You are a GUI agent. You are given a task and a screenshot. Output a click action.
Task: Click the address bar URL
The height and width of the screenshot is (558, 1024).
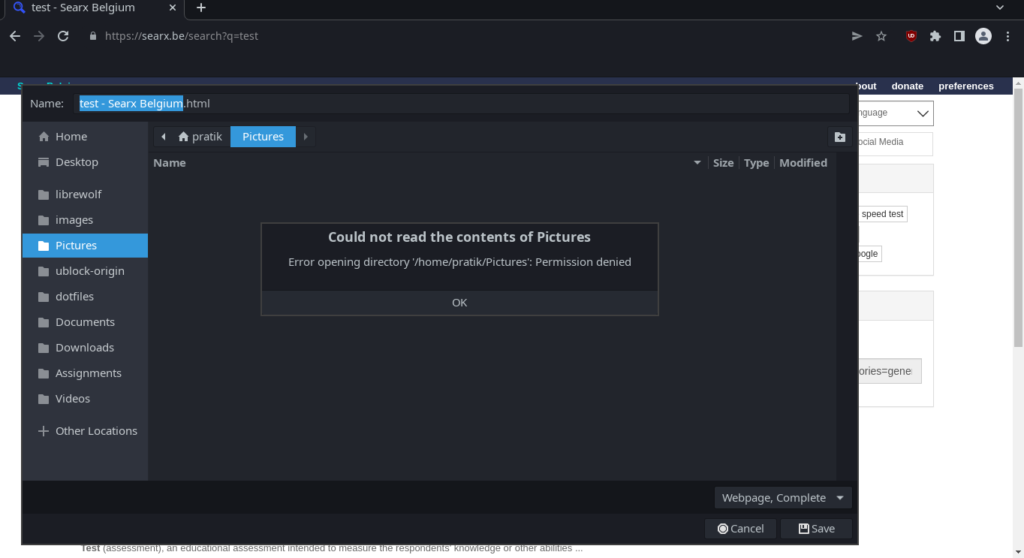pos(182,36)
